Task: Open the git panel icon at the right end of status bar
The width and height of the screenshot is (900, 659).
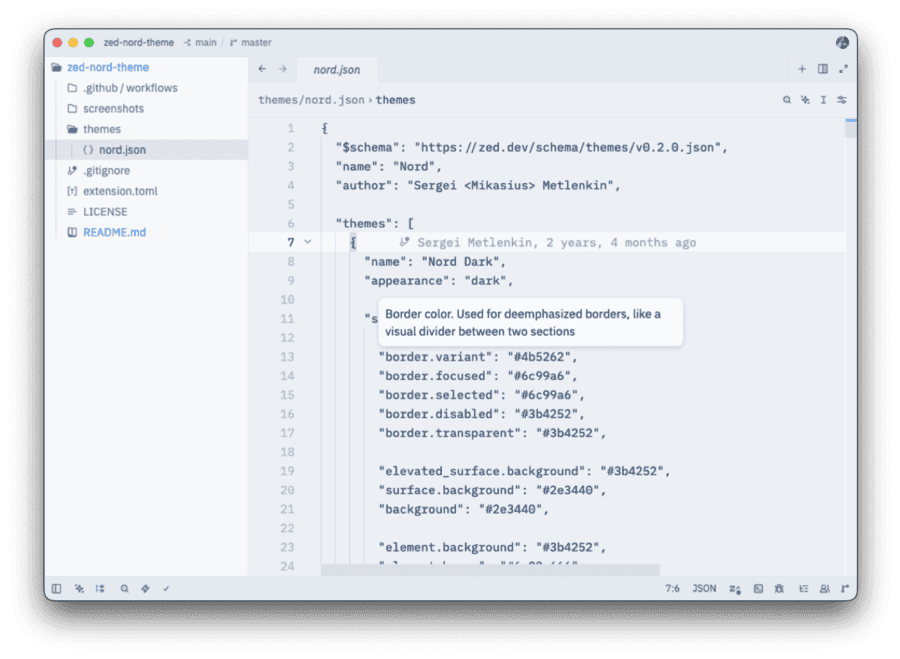Action: 845,589
